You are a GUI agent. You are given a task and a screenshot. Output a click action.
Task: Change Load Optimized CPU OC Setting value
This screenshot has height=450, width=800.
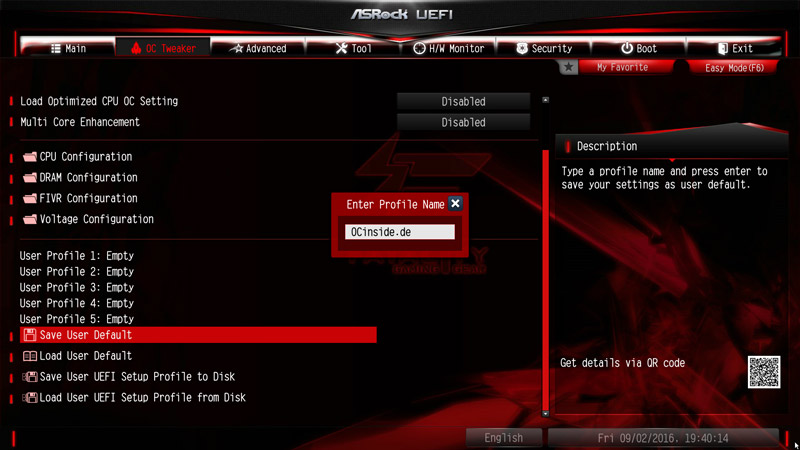click(463, 102)
